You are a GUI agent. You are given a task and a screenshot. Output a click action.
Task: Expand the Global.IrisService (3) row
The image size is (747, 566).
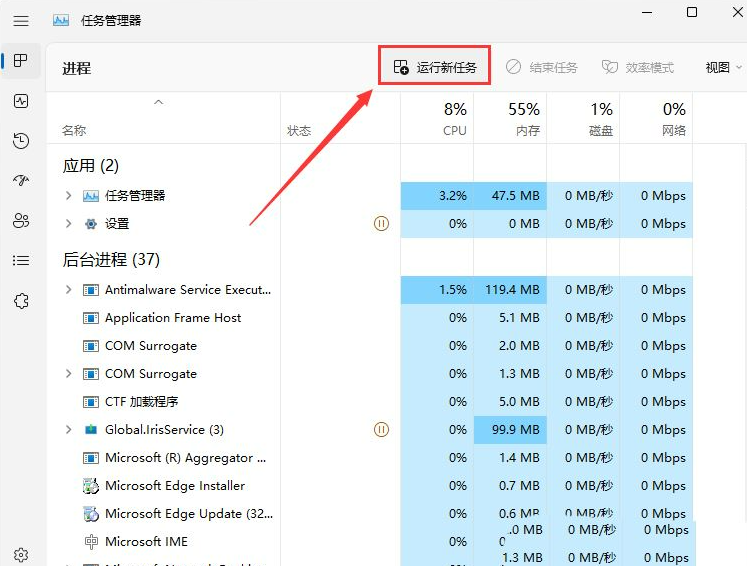coord(69,429)
